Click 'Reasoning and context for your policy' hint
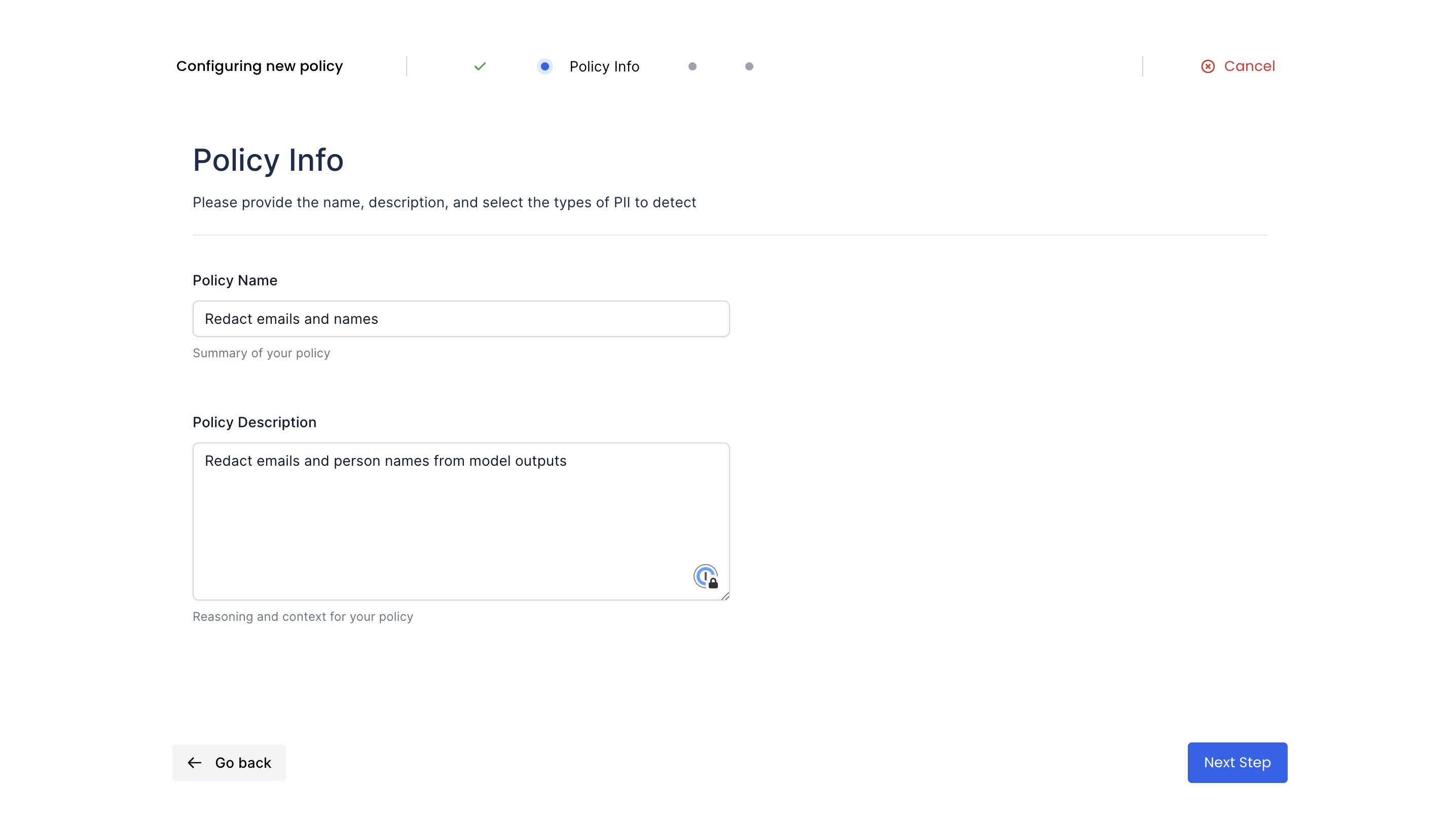This screenshot has height=822, width=1456. click(303, 616)
